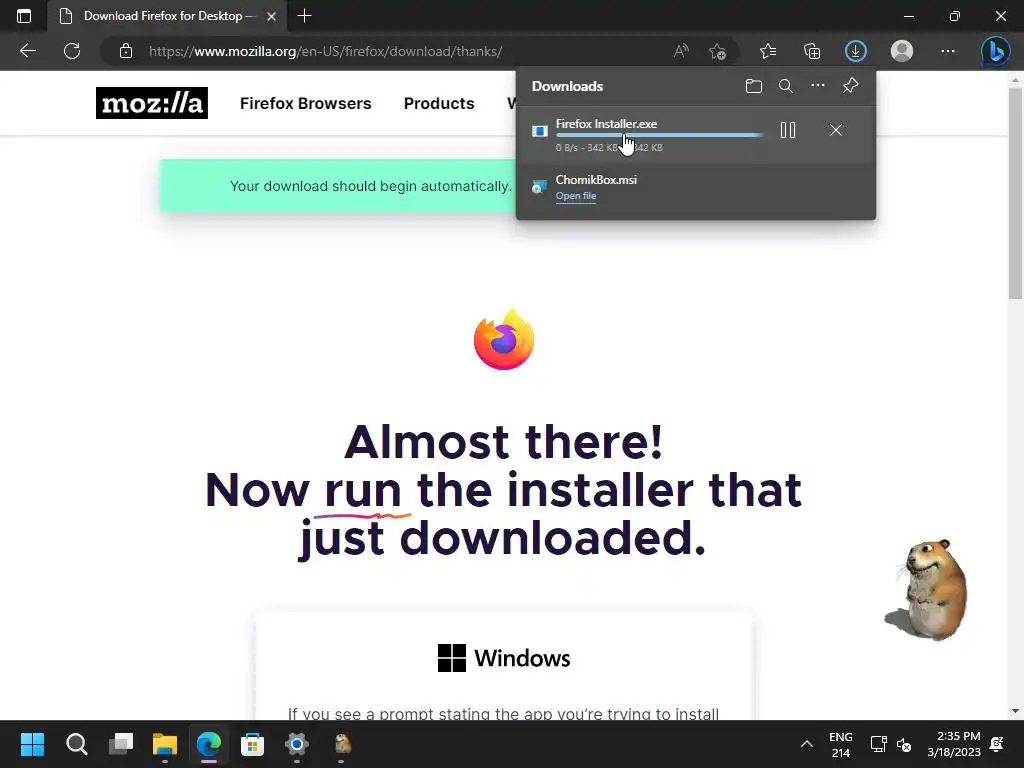The width and height of the screenshot is (1024, 768).
Task: Open the tab actions menu icon
Action: (x=24, y=16)
